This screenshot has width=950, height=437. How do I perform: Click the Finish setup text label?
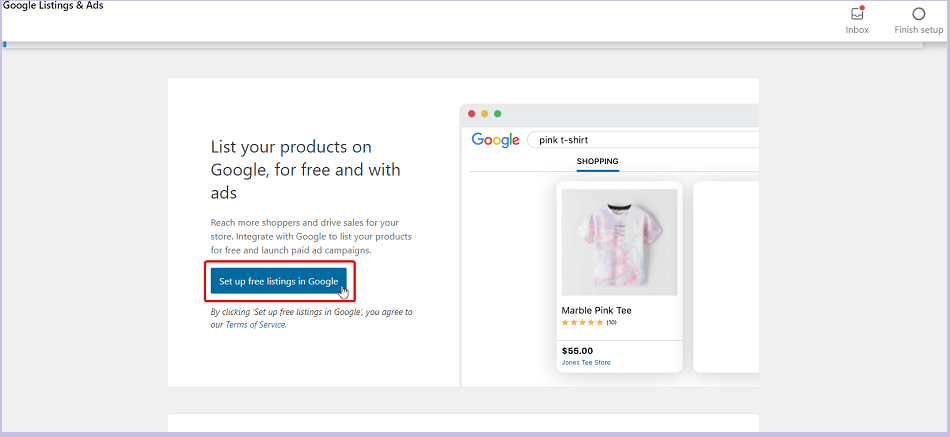918,30
